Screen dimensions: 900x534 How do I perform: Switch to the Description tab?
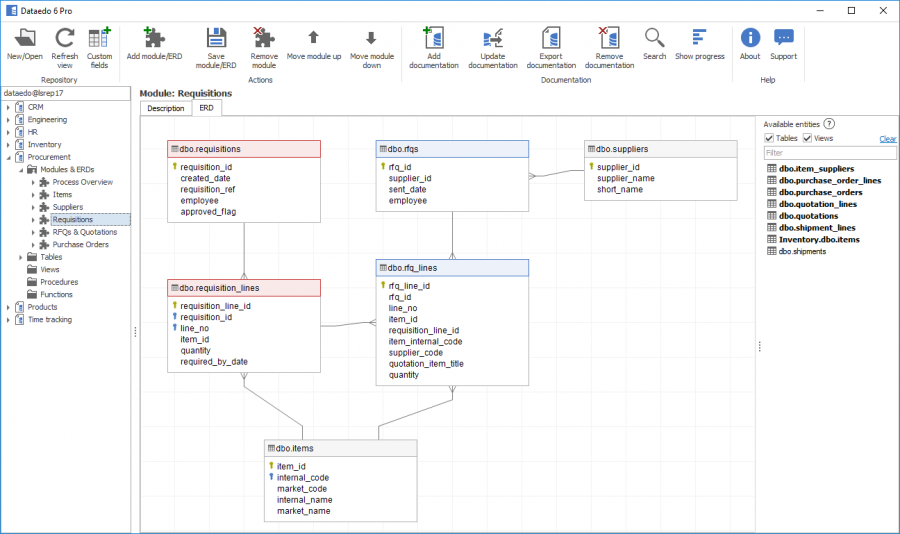165,108
